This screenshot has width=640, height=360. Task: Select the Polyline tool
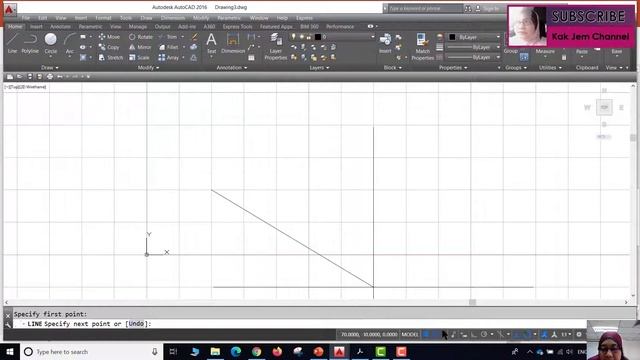point(30,43)
